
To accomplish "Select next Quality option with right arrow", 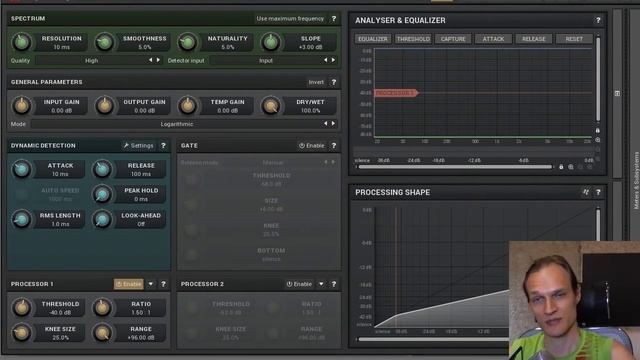I will coord(158,60).
